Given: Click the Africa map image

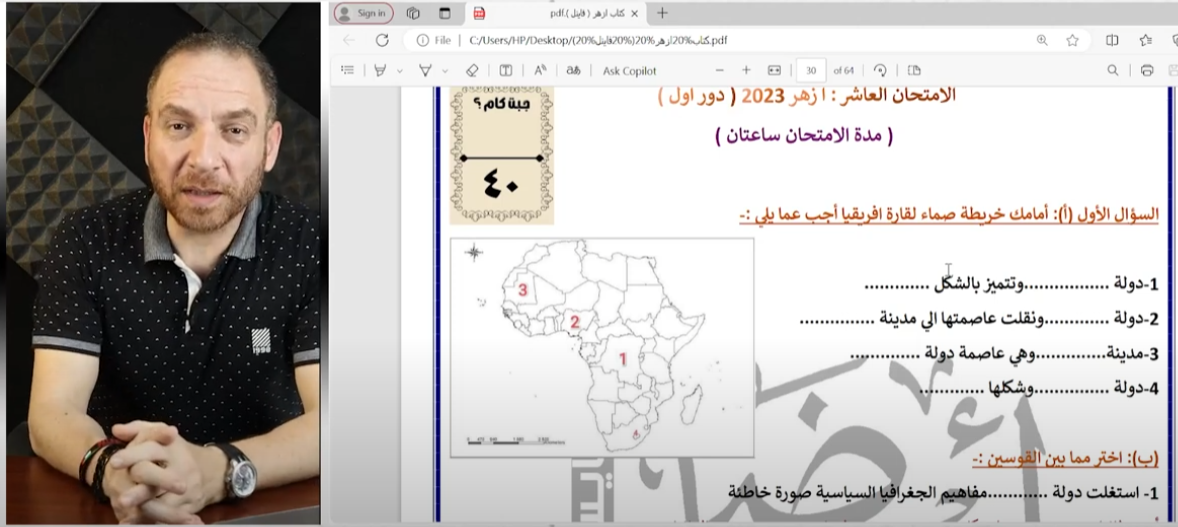Looking at the screenshot, I should 602,347.
